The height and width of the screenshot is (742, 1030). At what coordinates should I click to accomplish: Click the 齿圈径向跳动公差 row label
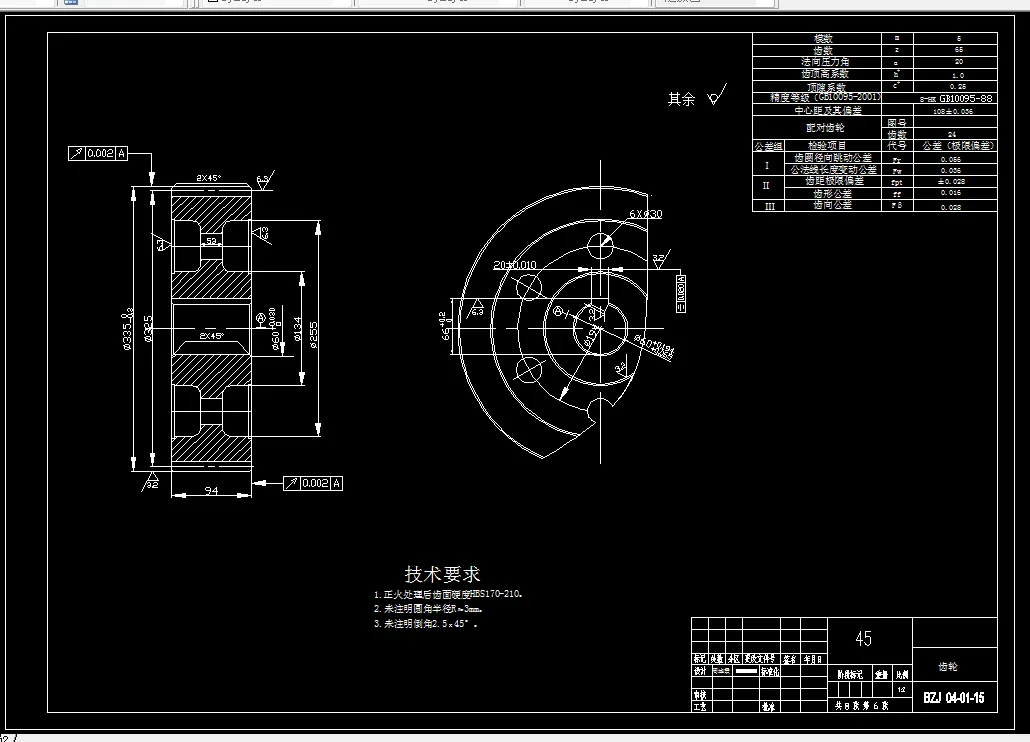coord(832,158)
